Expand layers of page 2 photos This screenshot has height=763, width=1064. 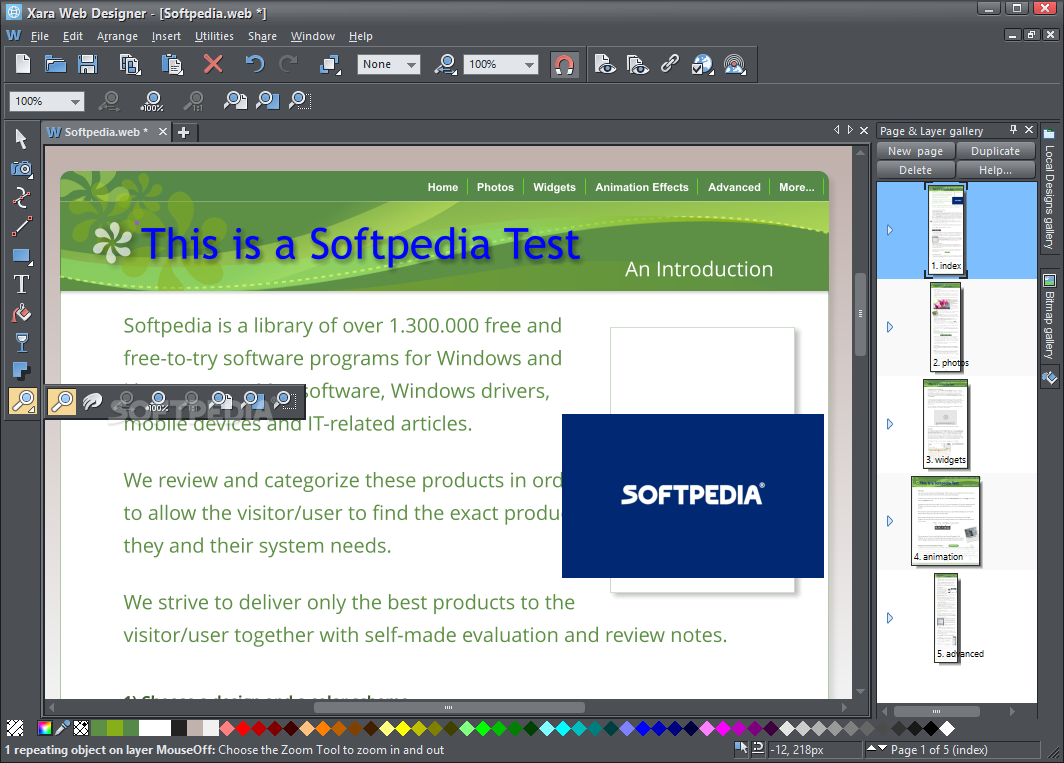click(890, 327)
